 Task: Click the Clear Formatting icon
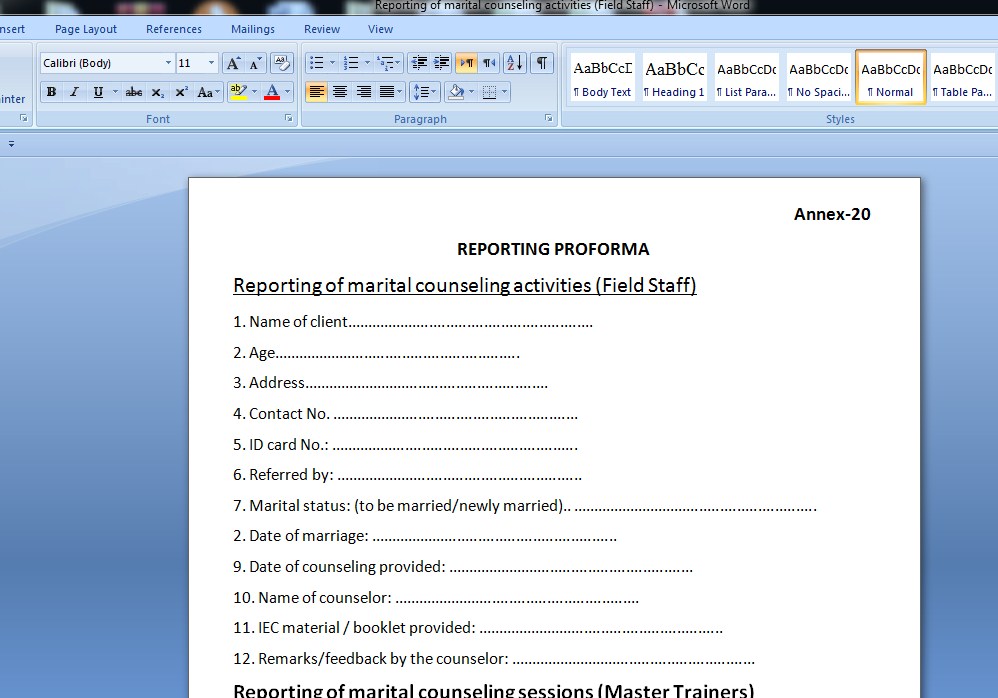pos(281,64)
